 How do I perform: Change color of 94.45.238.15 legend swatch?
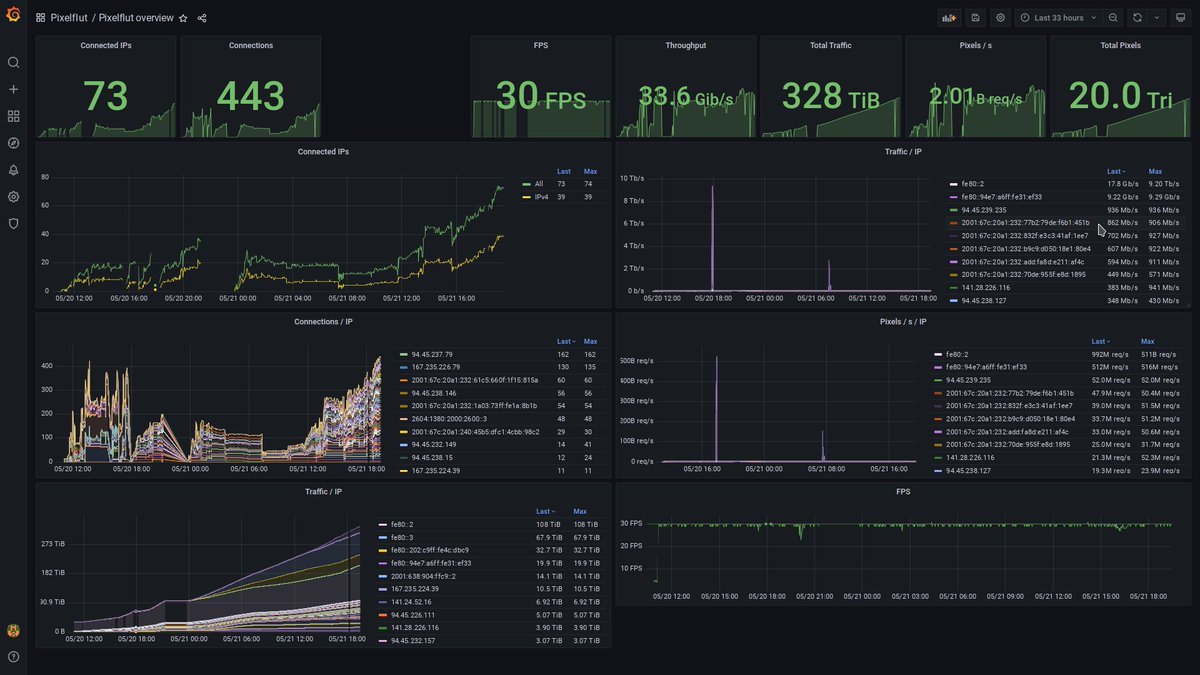click(x=402, y=457)
